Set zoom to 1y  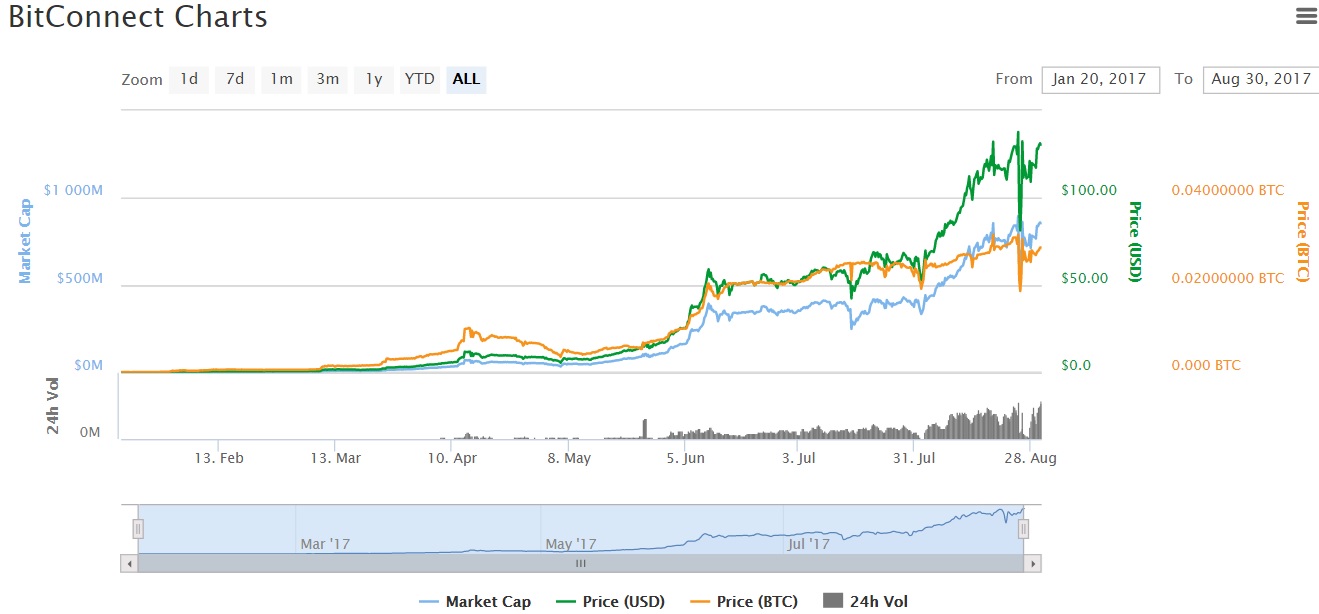pyautogui.click(x=373, y=79)
